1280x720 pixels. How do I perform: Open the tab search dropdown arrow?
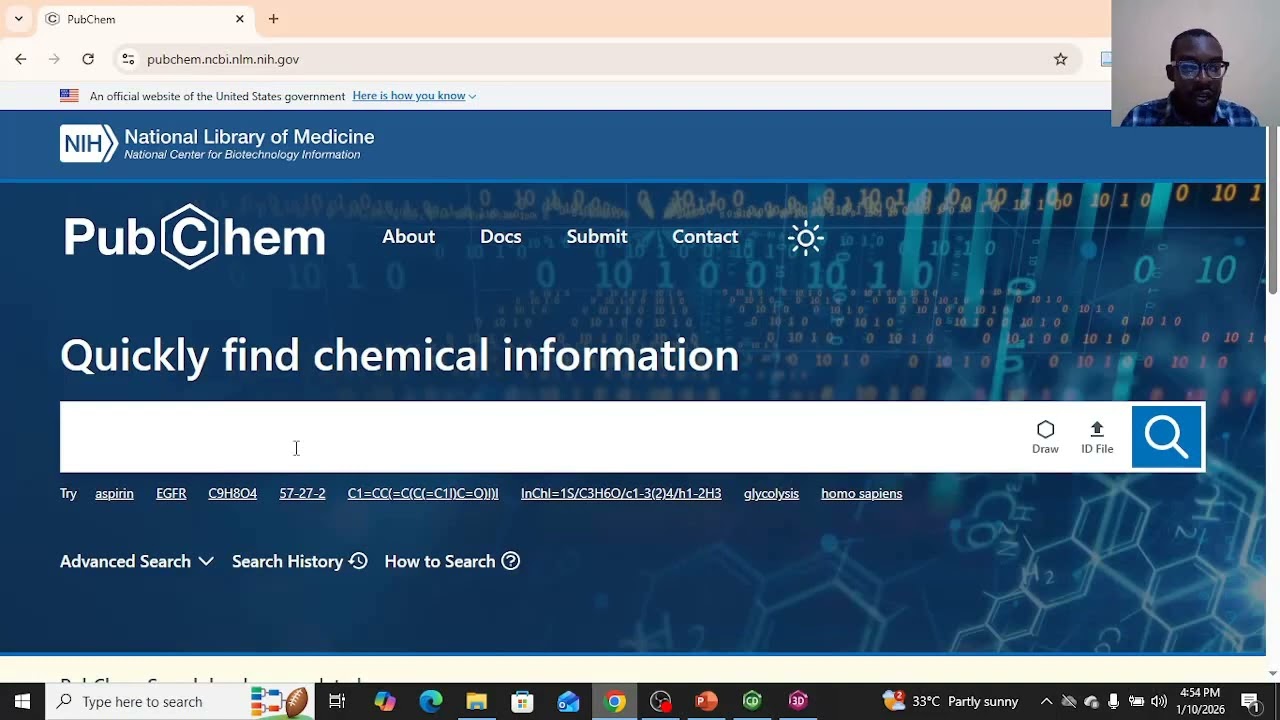click(18, 19)
